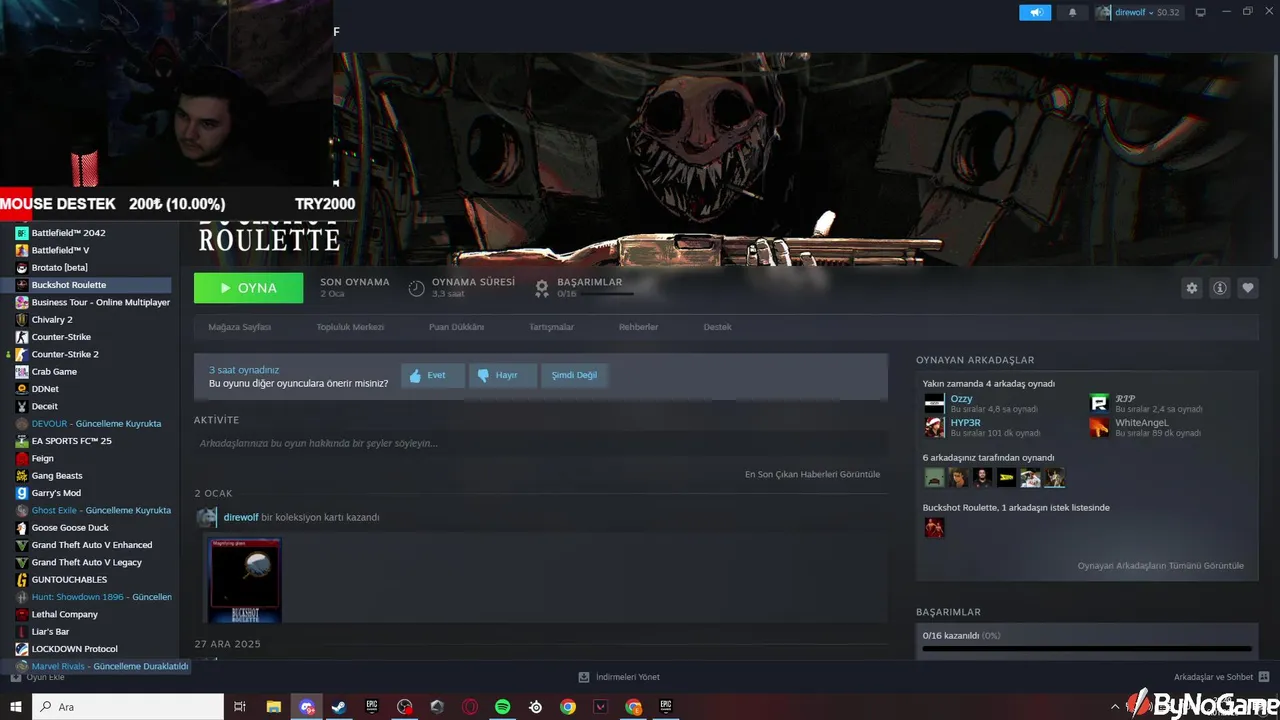Open Destek tab
Image resolution: width=1280 pixels, height=720 pixels.
tap(717, 327)
